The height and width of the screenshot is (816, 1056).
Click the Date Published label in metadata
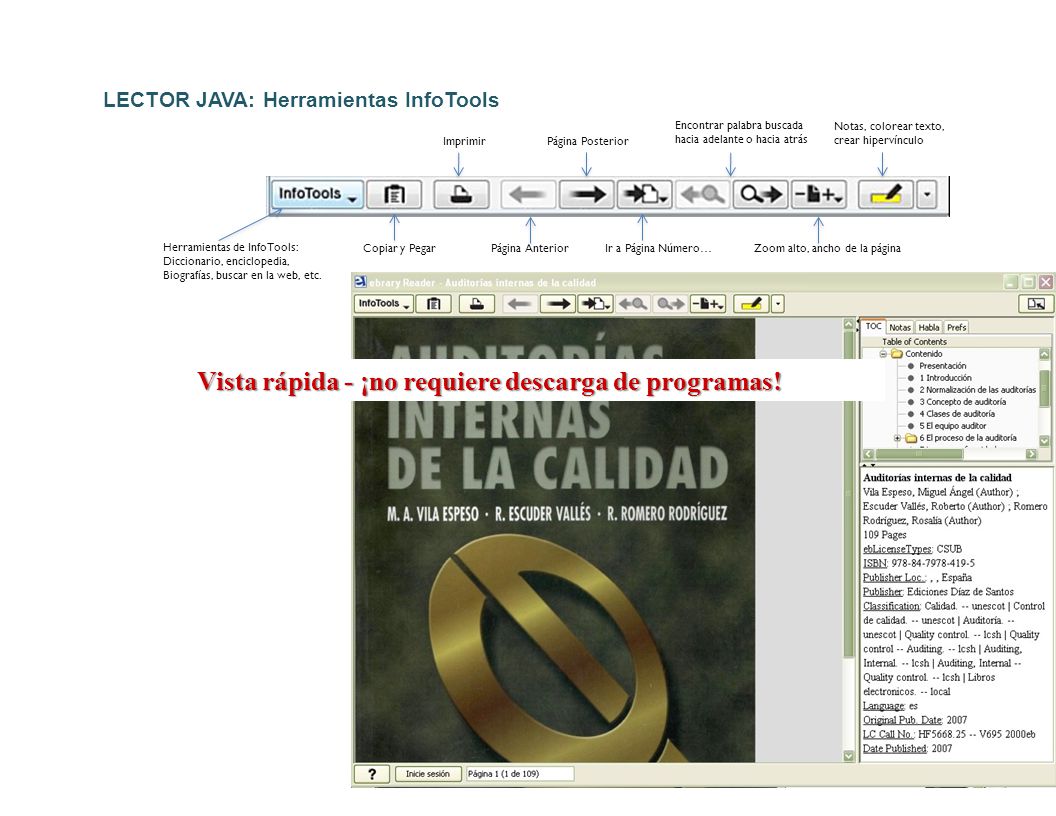click(894, 749)
